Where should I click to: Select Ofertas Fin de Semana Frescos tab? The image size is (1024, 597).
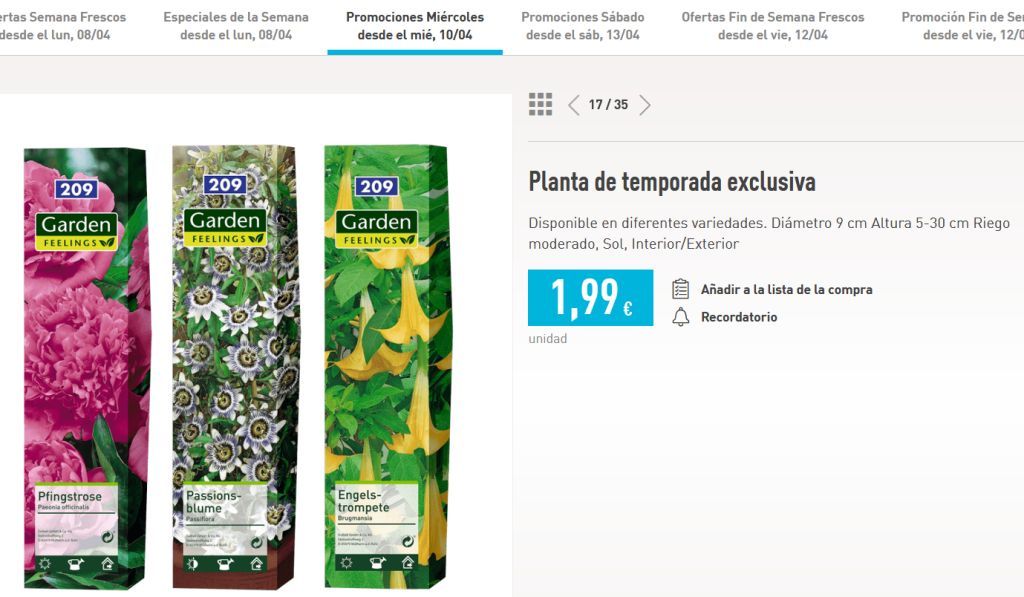click(x=773, y=26)
